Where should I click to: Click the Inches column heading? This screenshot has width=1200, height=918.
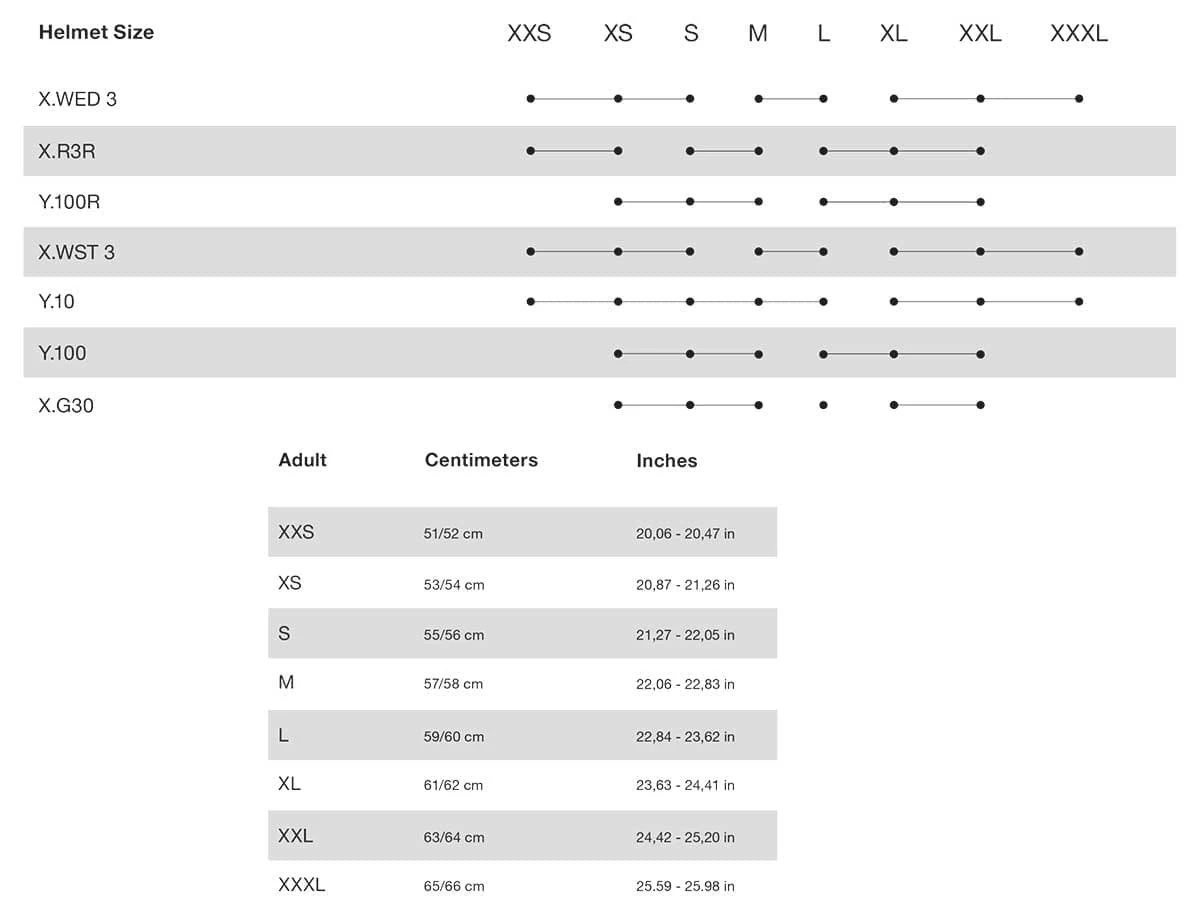[x=666, y=461]
